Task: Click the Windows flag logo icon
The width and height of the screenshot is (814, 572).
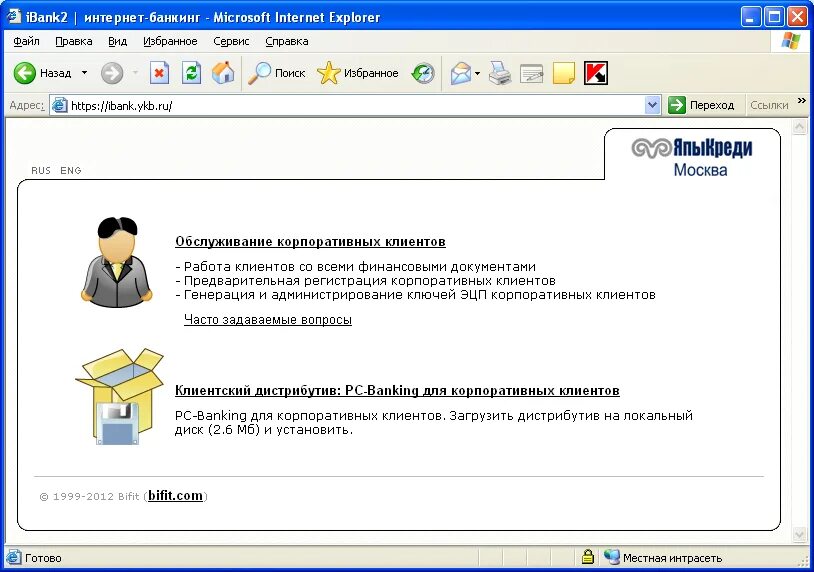Action: tap(791, 40)
